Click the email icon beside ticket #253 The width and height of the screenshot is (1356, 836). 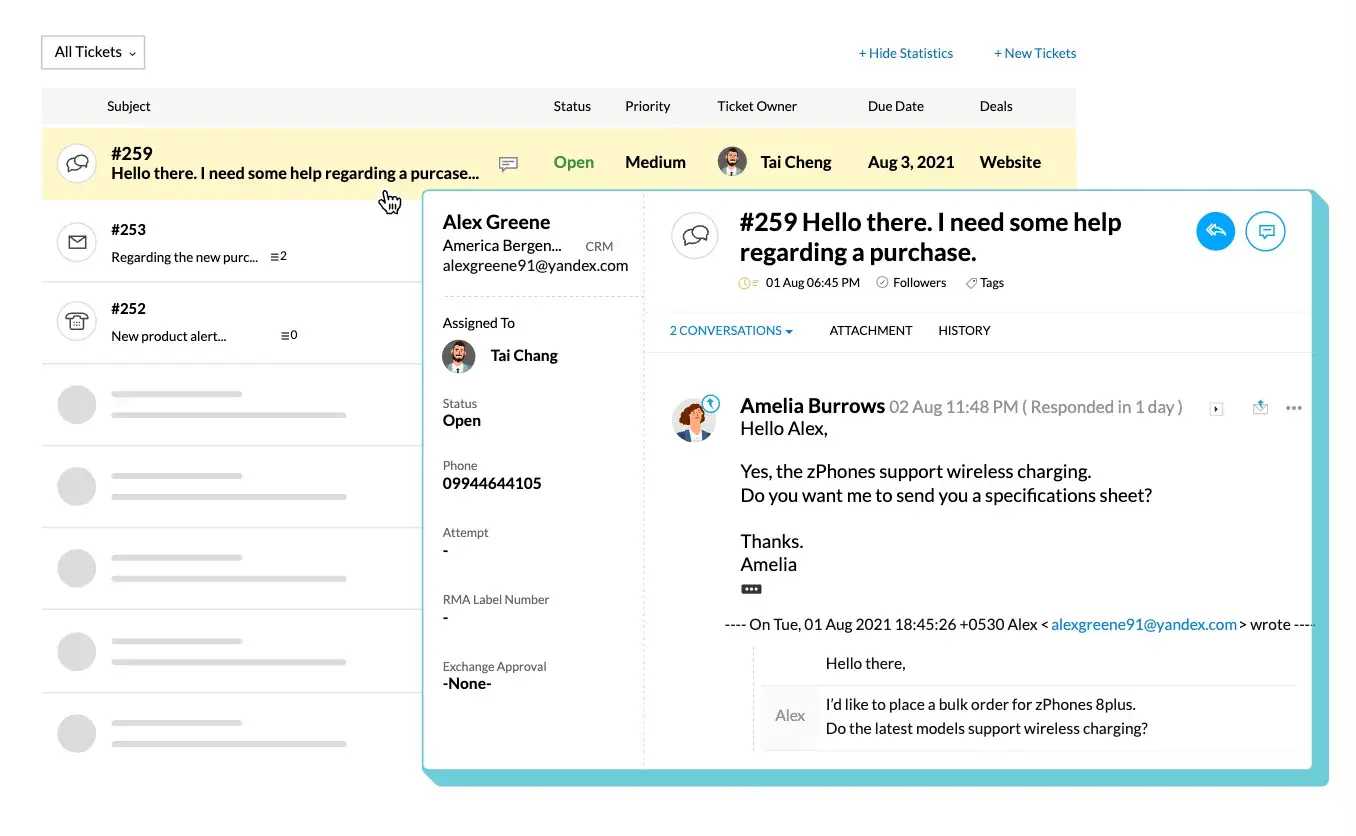(x=77, y=241)
